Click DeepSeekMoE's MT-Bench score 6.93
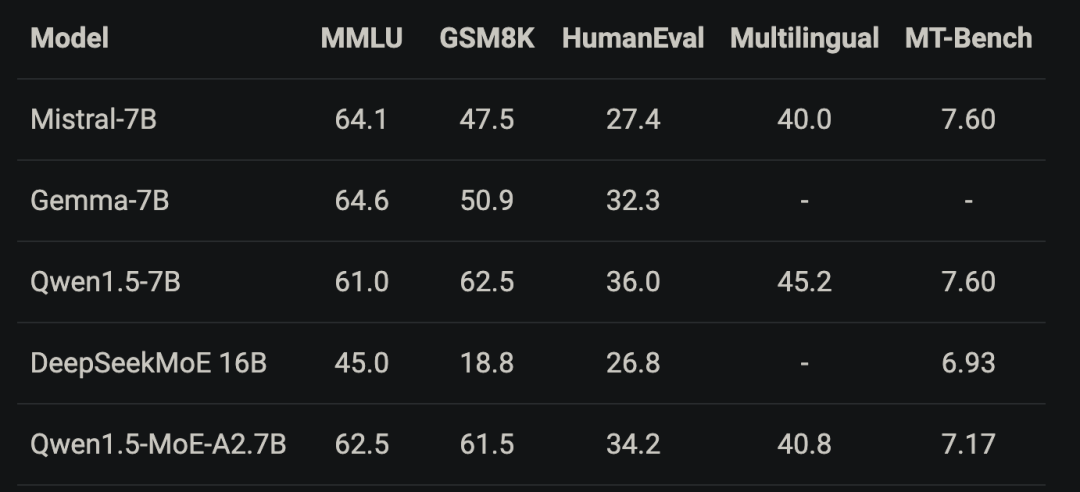1080x492 pixels. pyautogui.click(x=968, y=363)
